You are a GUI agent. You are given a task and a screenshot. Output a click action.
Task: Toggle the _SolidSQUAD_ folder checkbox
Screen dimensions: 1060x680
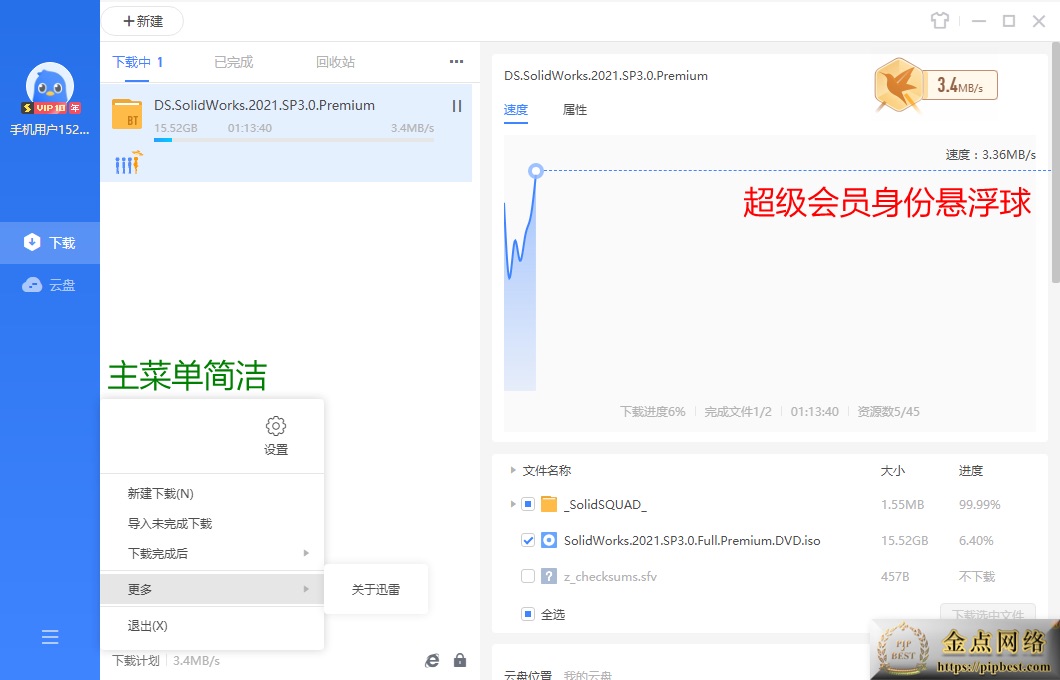coord(528,504)
